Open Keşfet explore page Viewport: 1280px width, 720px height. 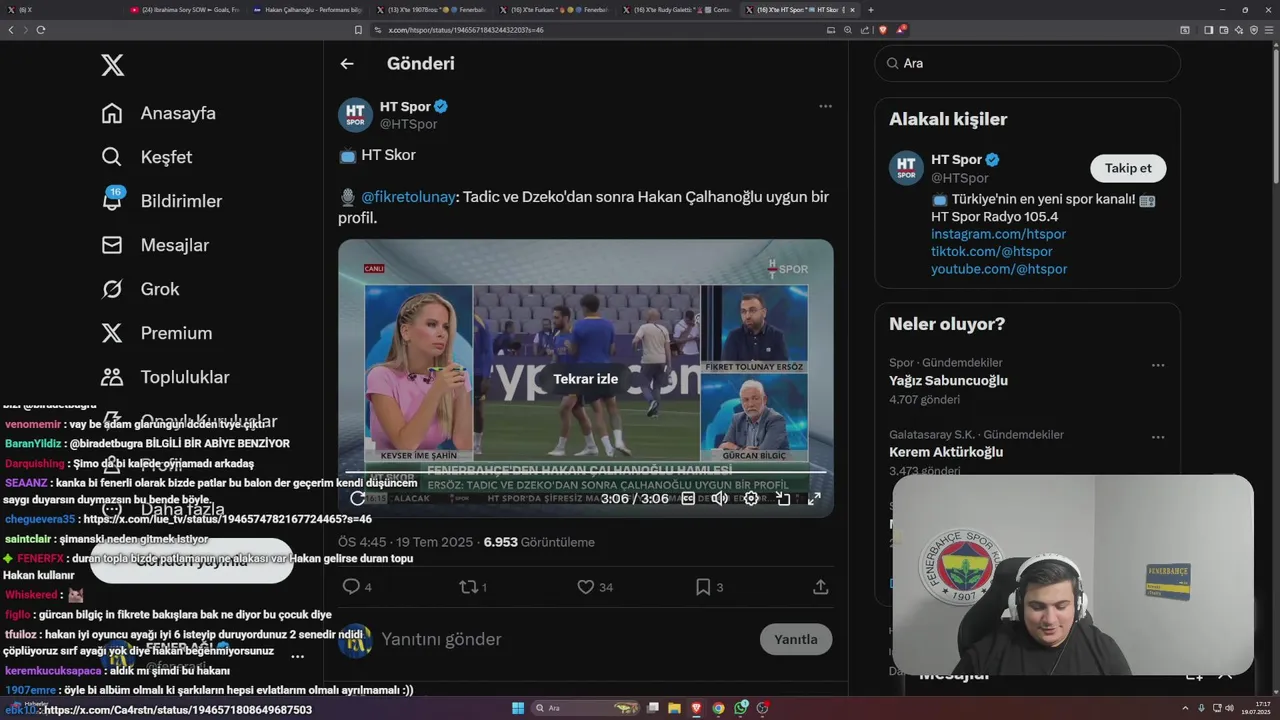pos(147,157)
